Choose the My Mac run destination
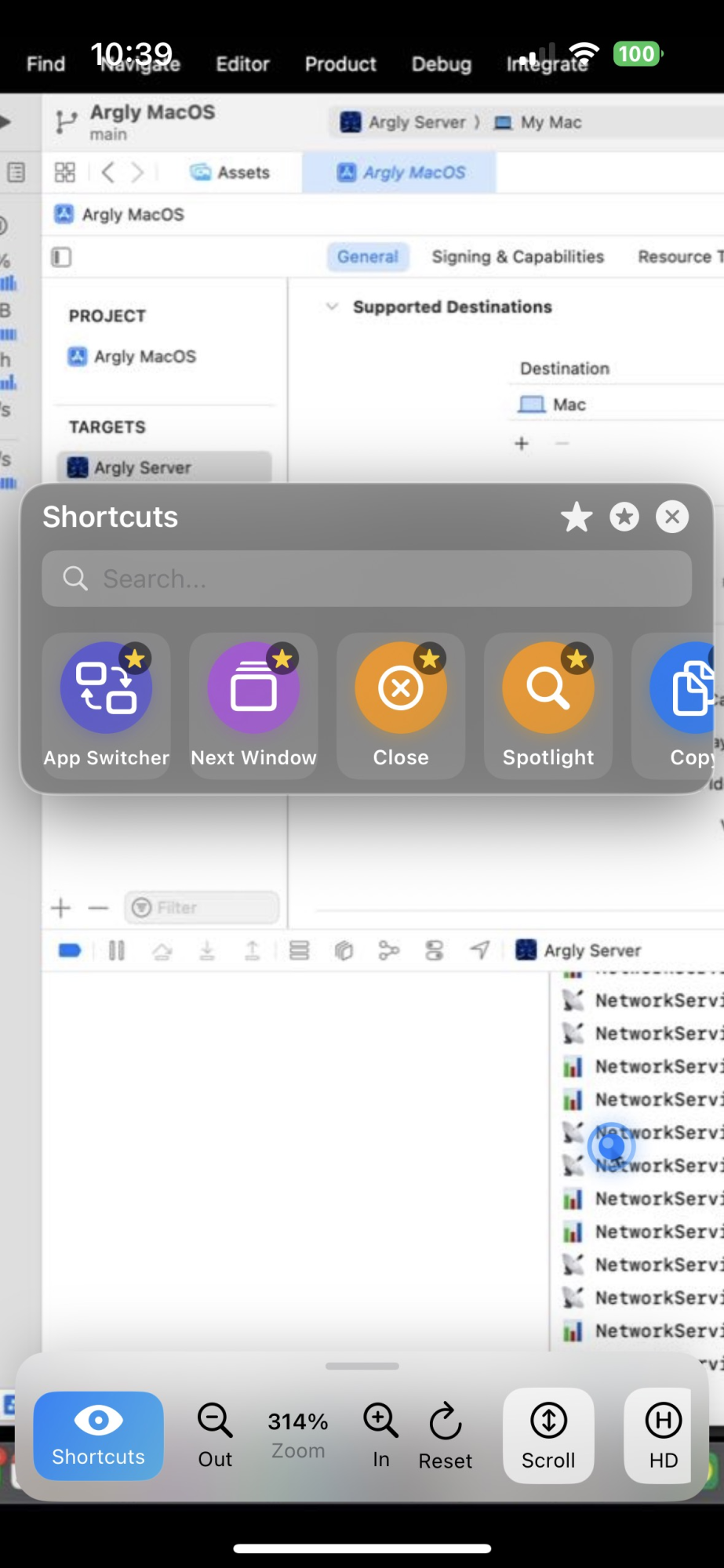 click(x=538, y=122)
